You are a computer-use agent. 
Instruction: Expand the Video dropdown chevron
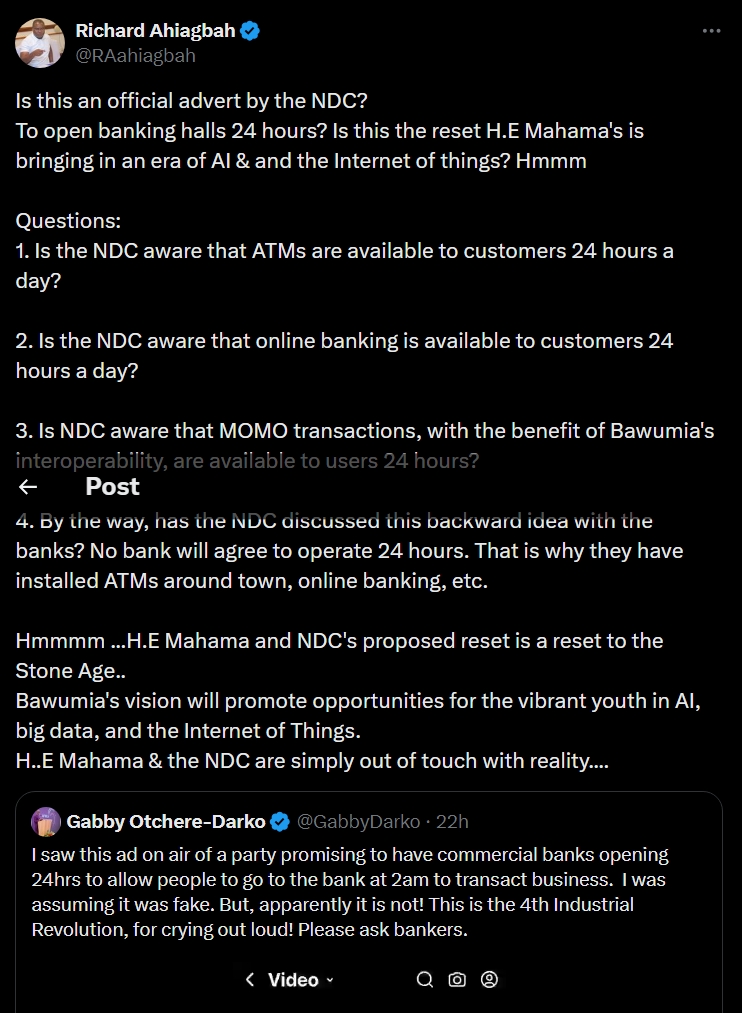[330, 980]
